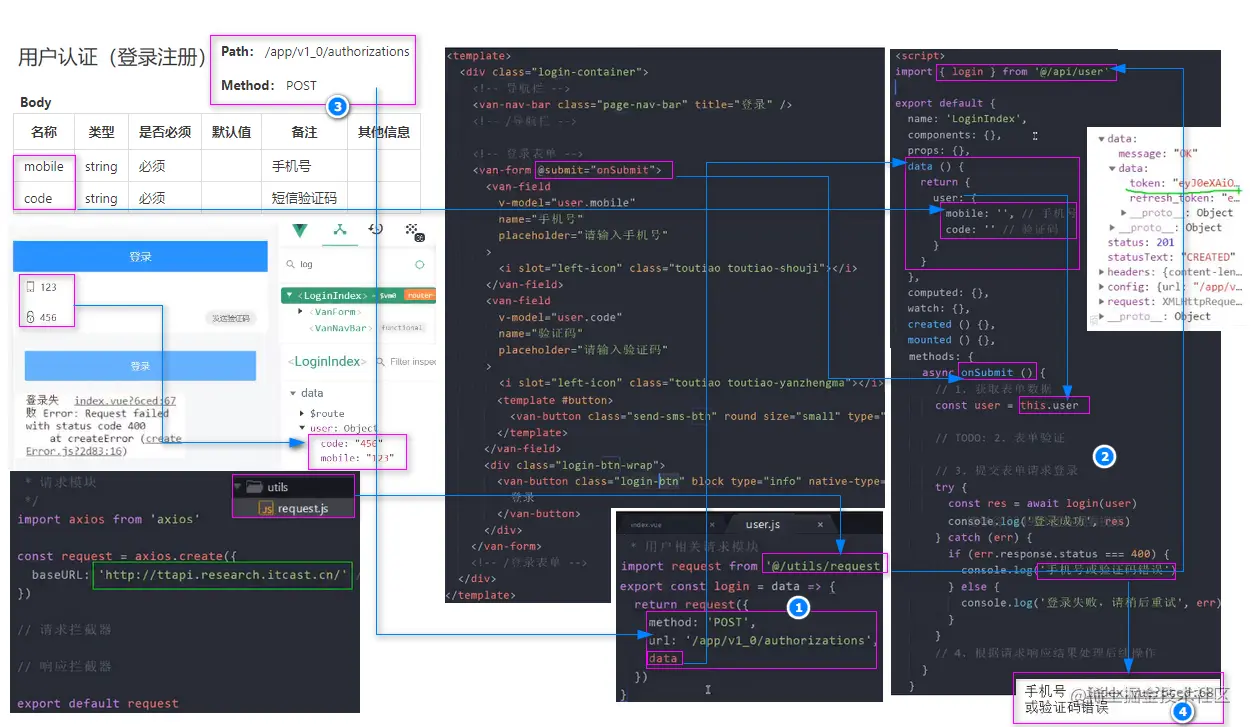
Task: Click the statusText: "CREATED" line
Action: coord(1171,257)
